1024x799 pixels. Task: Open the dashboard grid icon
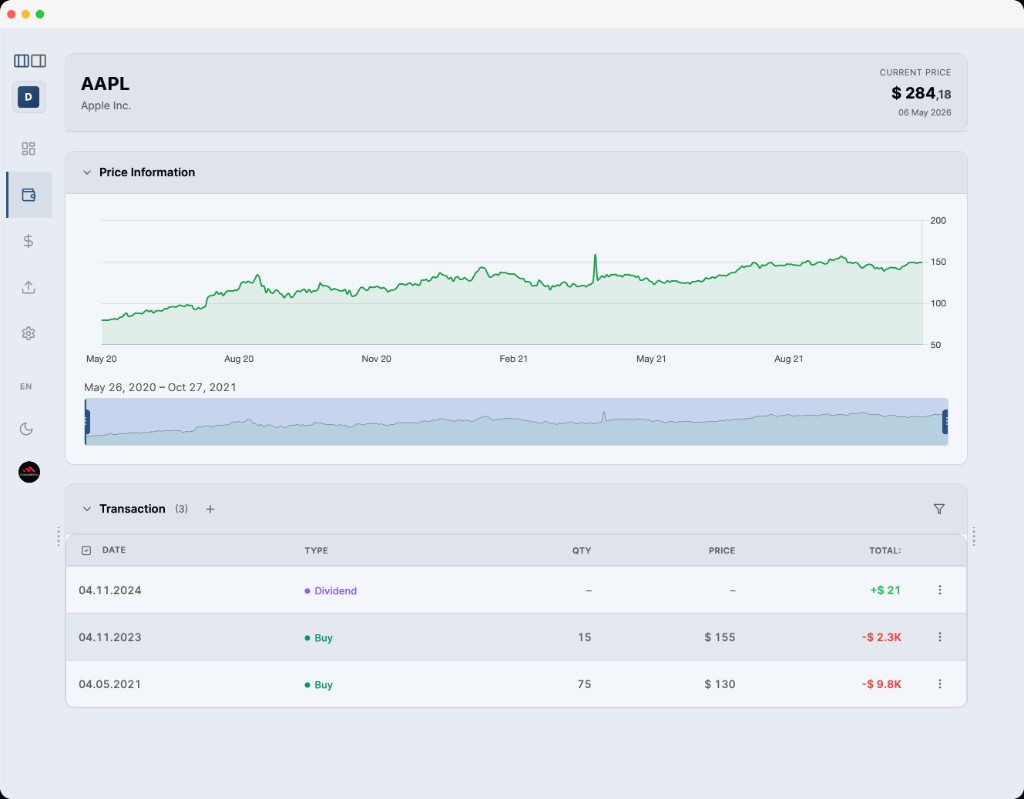pyautogui.click(x=28, y=149)
